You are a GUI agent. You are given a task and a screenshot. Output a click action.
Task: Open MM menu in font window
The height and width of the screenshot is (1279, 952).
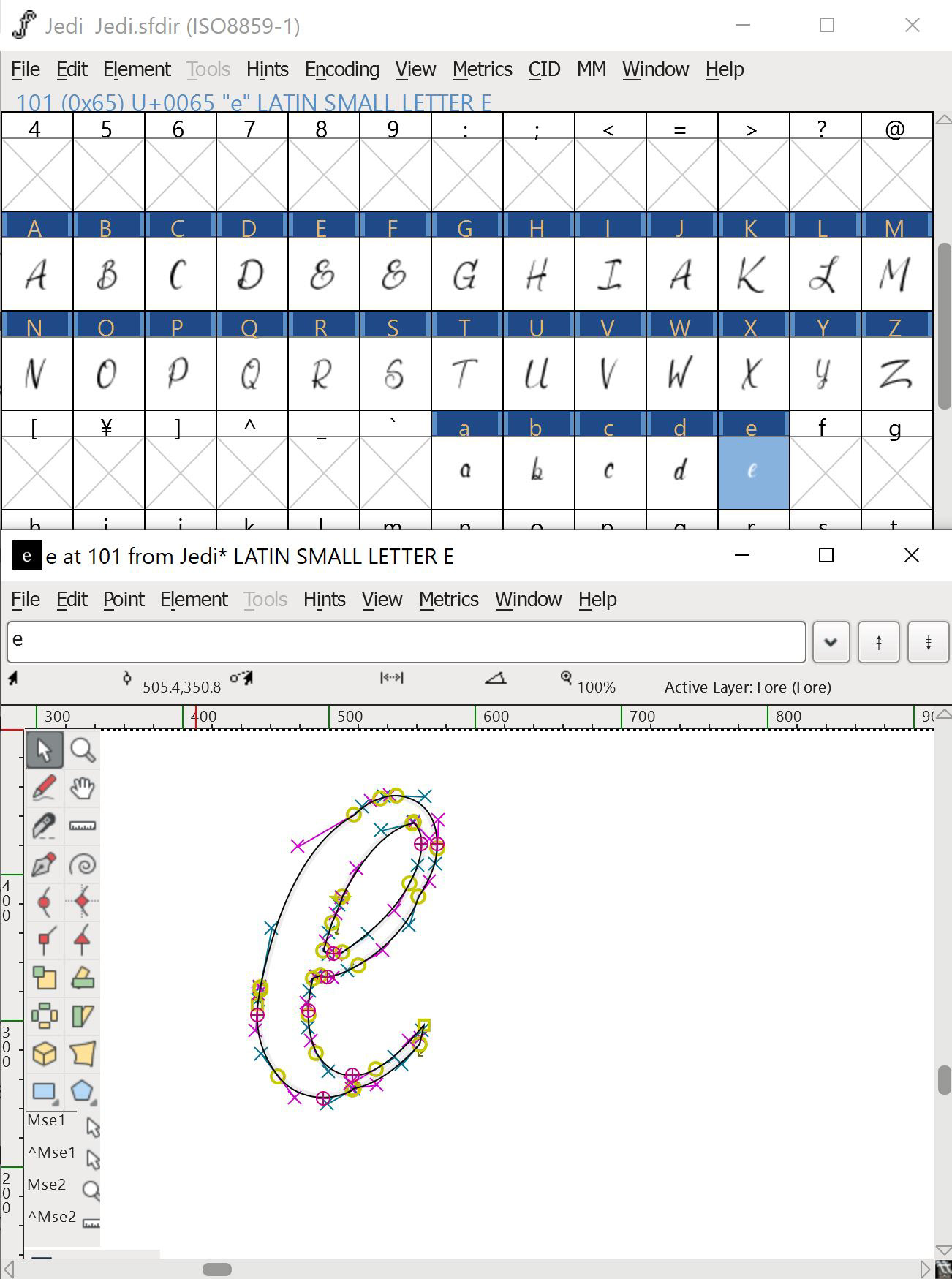(592, 69)
